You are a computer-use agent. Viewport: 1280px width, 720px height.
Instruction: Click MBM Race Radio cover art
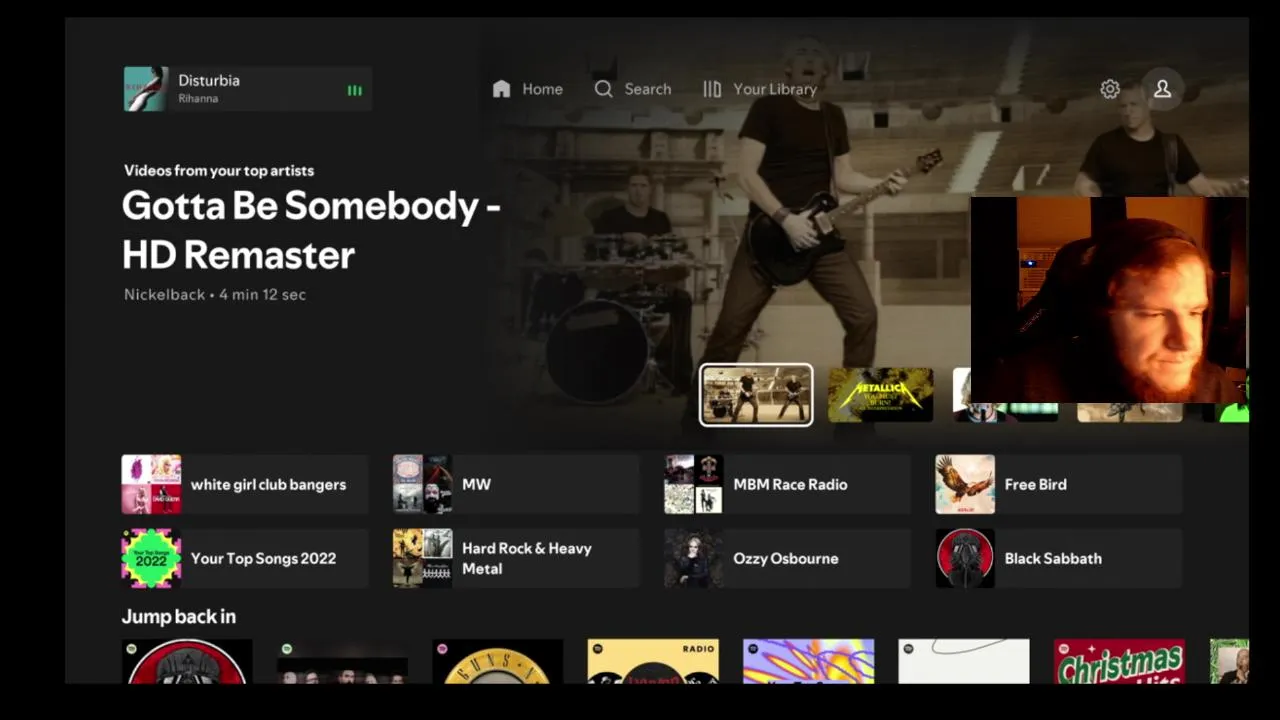coord(693,484)
